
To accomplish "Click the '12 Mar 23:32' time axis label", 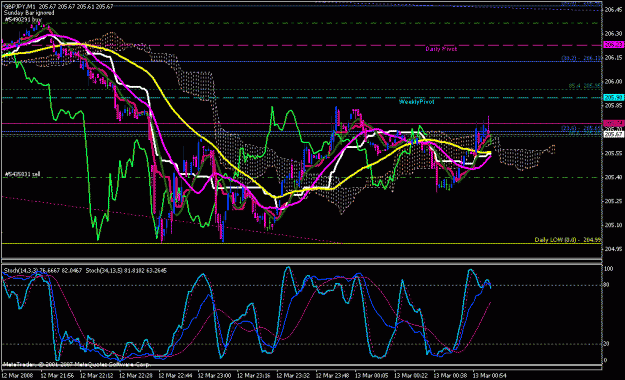I will [x=293, y=376].
